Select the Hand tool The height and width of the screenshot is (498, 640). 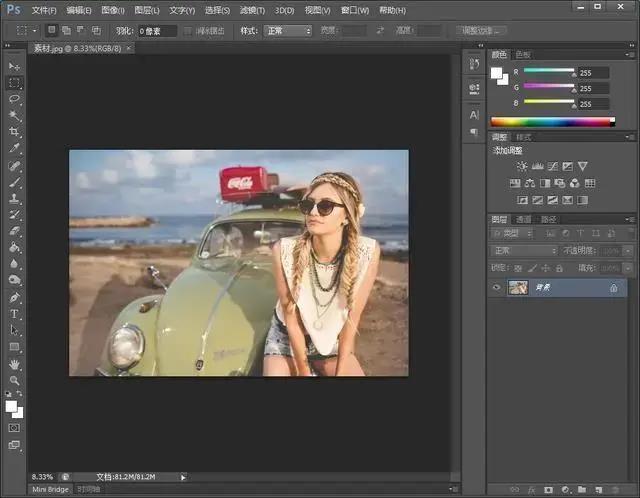(x=15, y=364)
